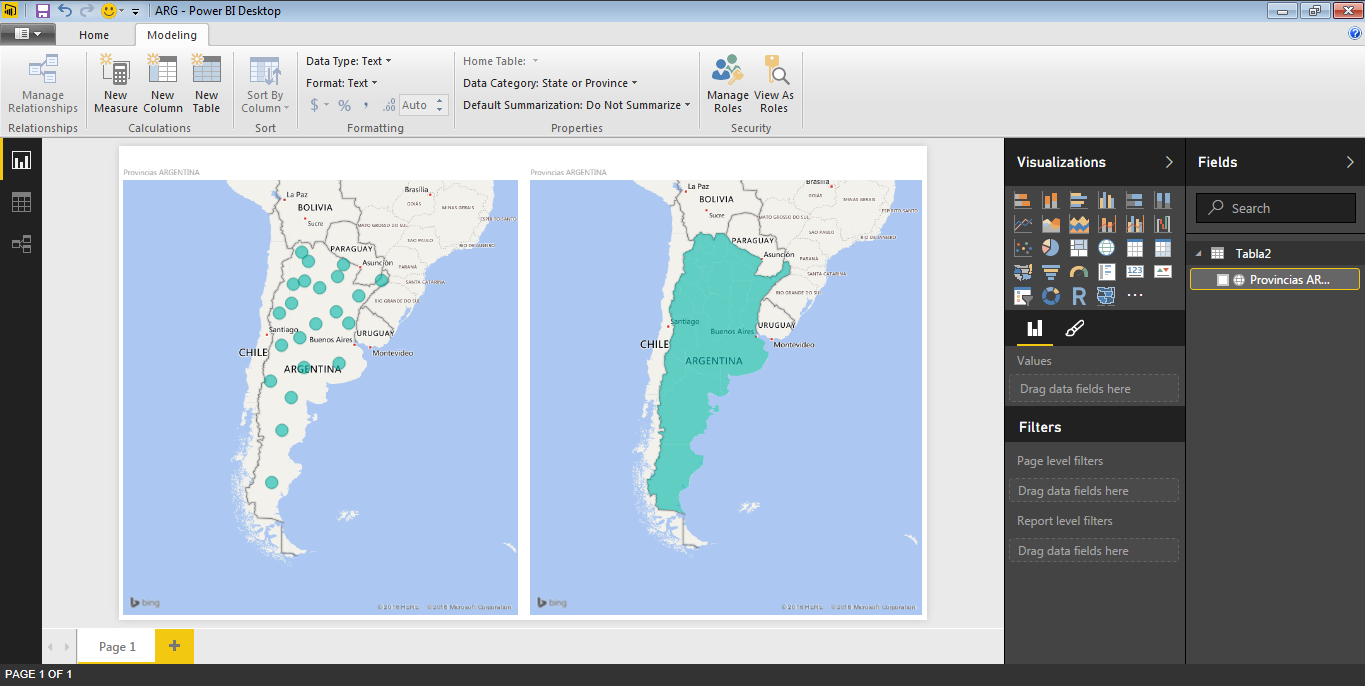
Task: Click Manage Relationships button
Action: (x=43, y=84)
